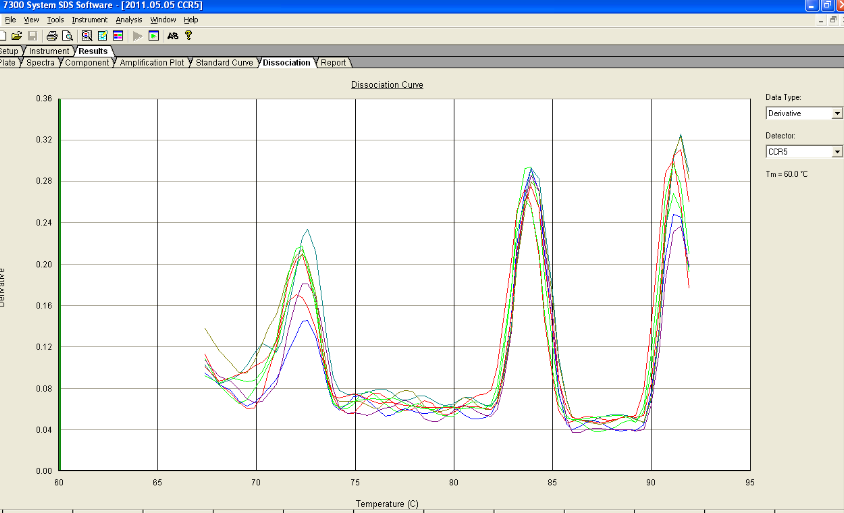Screen dimensions: 844x513
Task: Open the Tools menu
Action: [x=55, y=20]
